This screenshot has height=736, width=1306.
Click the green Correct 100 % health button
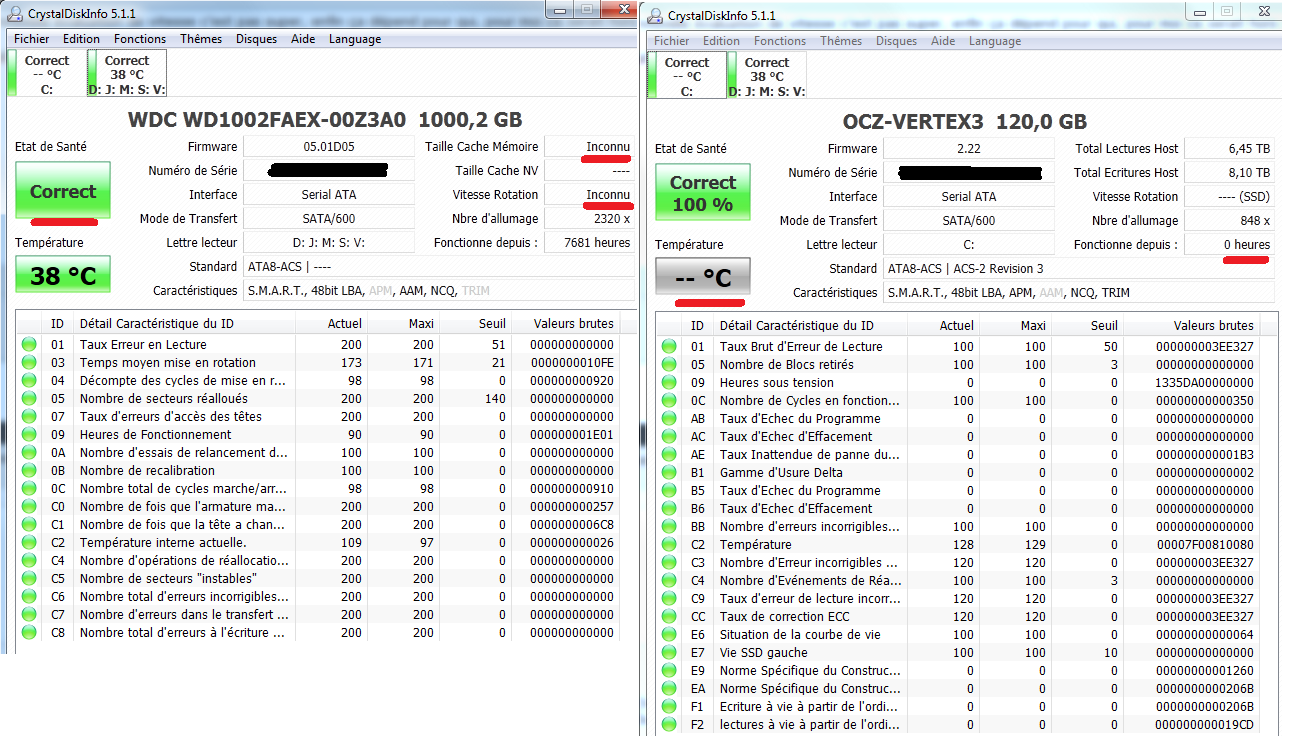pos(702,193)
